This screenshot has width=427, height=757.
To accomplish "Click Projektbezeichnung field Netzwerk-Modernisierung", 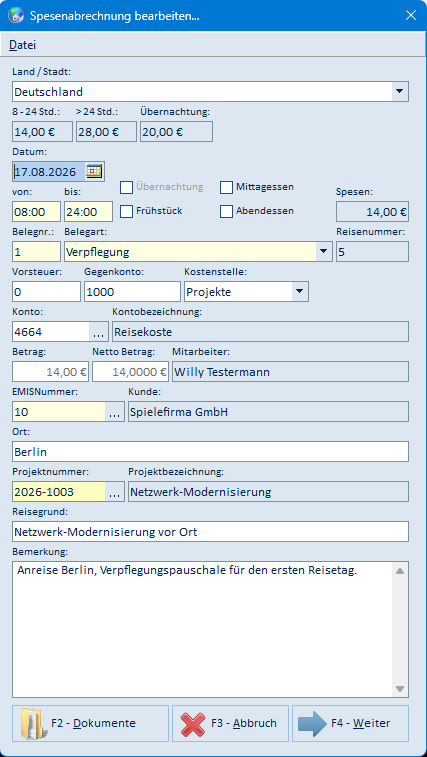I will 268,492.
